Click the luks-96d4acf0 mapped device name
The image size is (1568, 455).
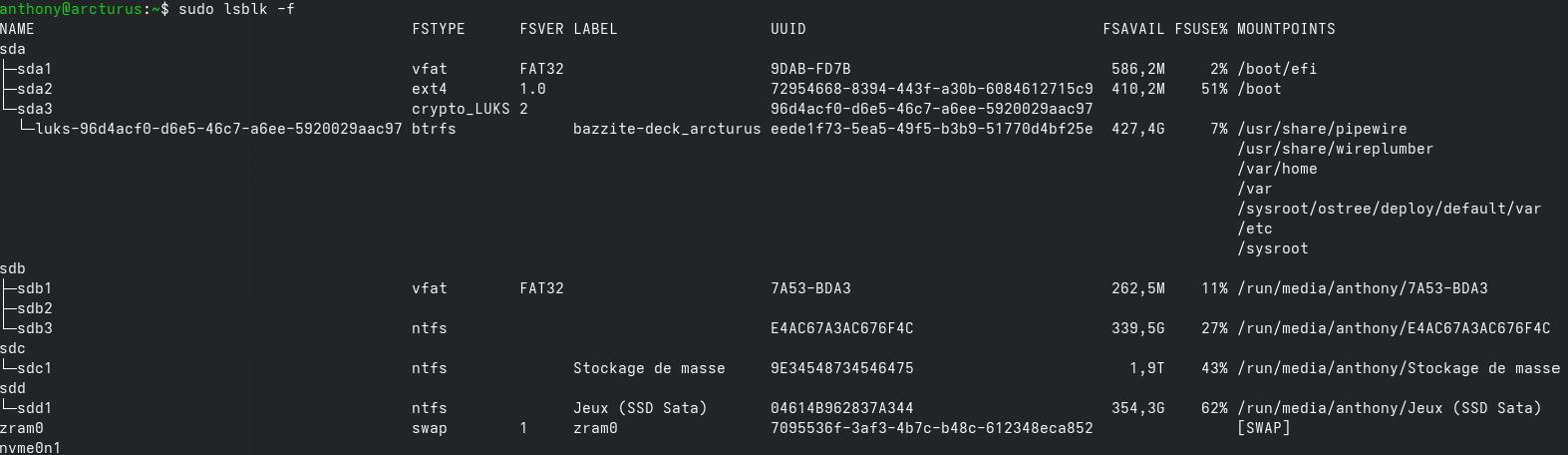tap(218, 129)
